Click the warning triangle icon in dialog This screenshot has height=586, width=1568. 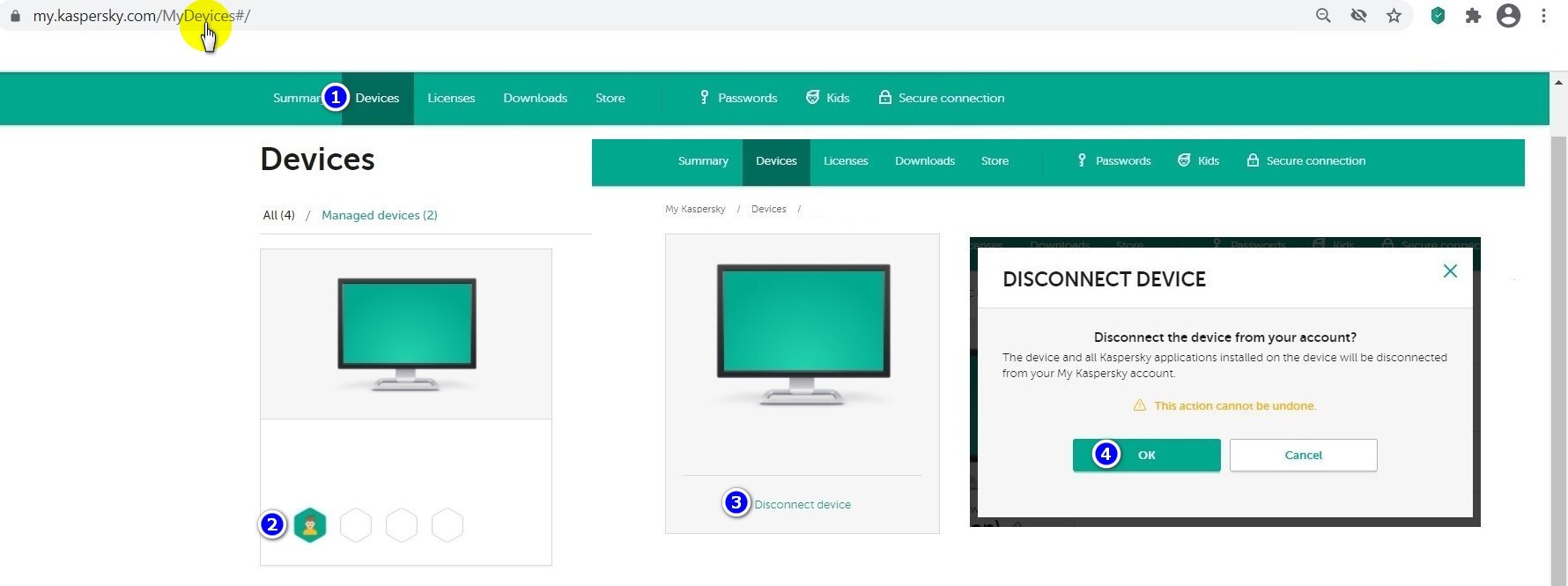(1139, 405)
